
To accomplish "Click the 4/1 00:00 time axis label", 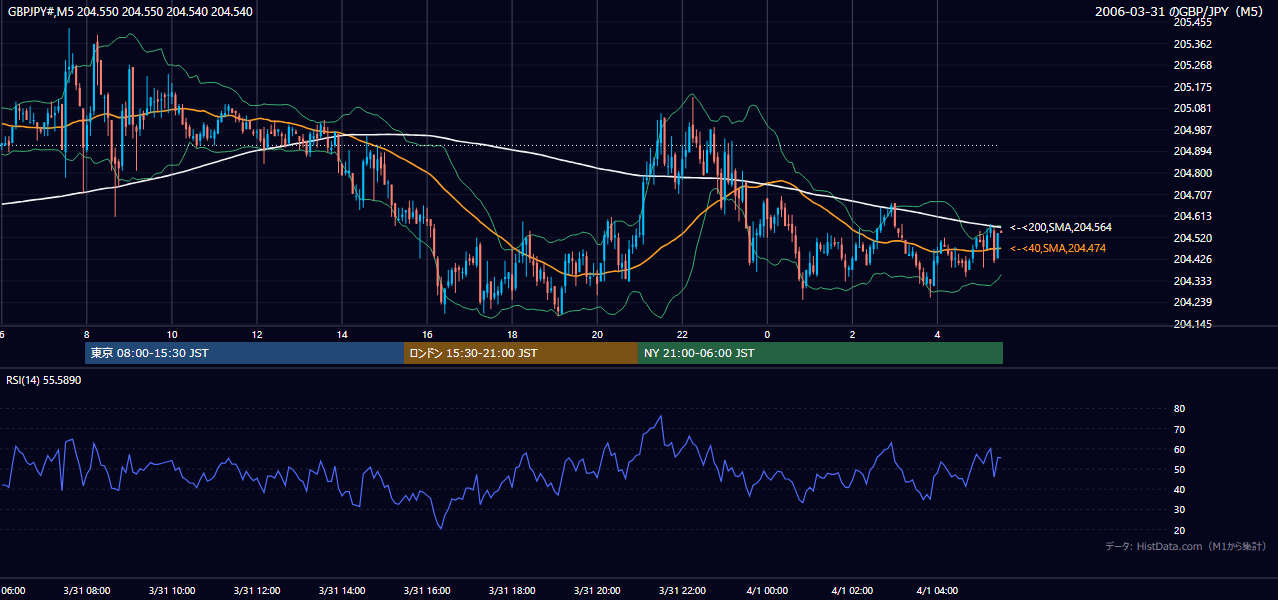I will (x=767, y=591).
